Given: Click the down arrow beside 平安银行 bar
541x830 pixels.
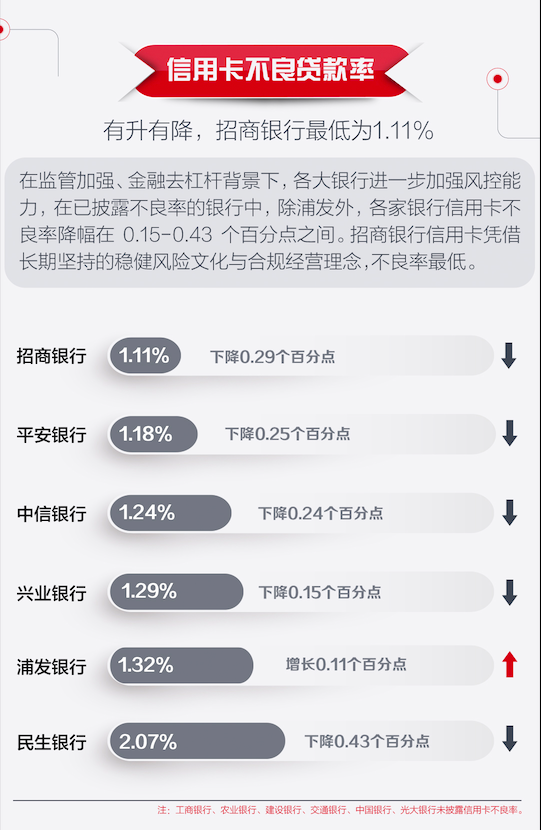Looking at the screenshot, I should click(x=509, y=433).
